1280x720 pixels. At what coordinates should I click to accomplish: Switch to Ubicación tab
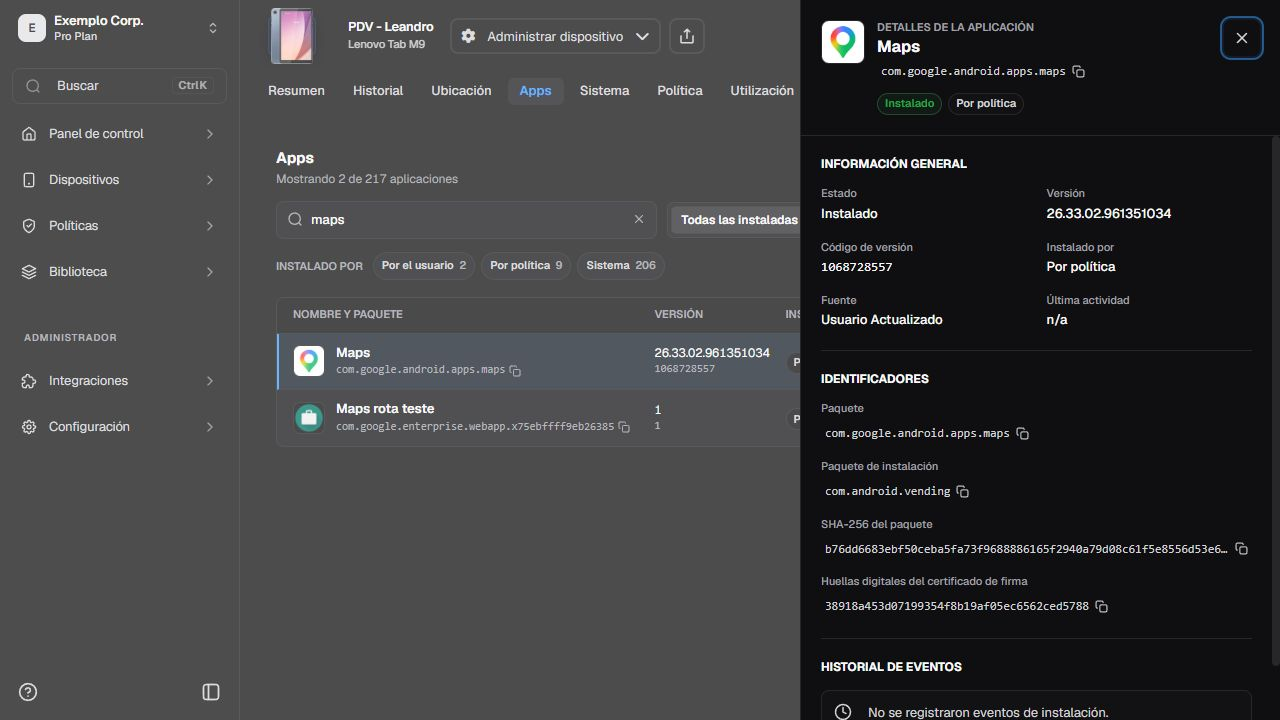coord(461,91)
